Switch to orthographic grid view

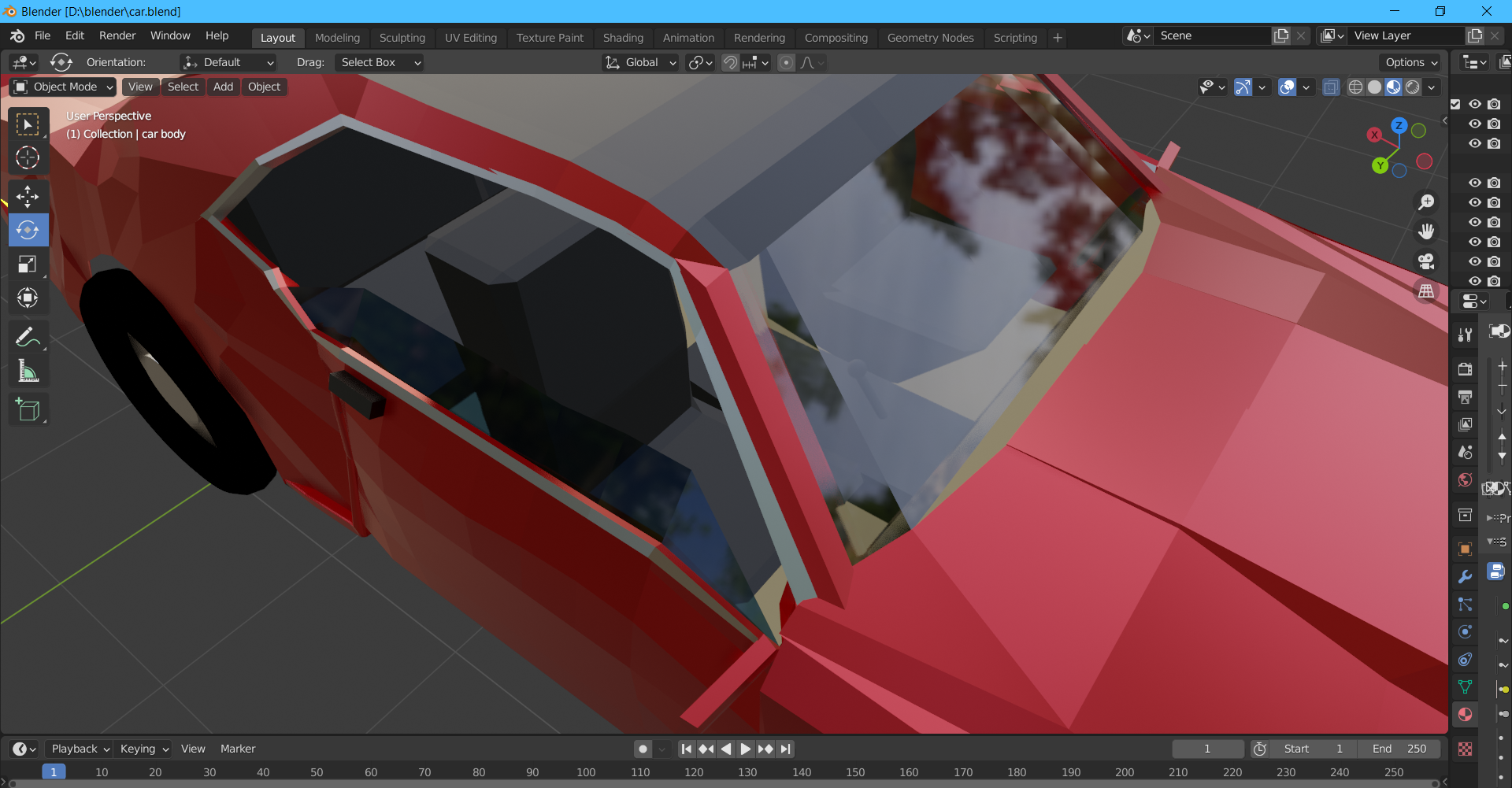point(1426,291)
